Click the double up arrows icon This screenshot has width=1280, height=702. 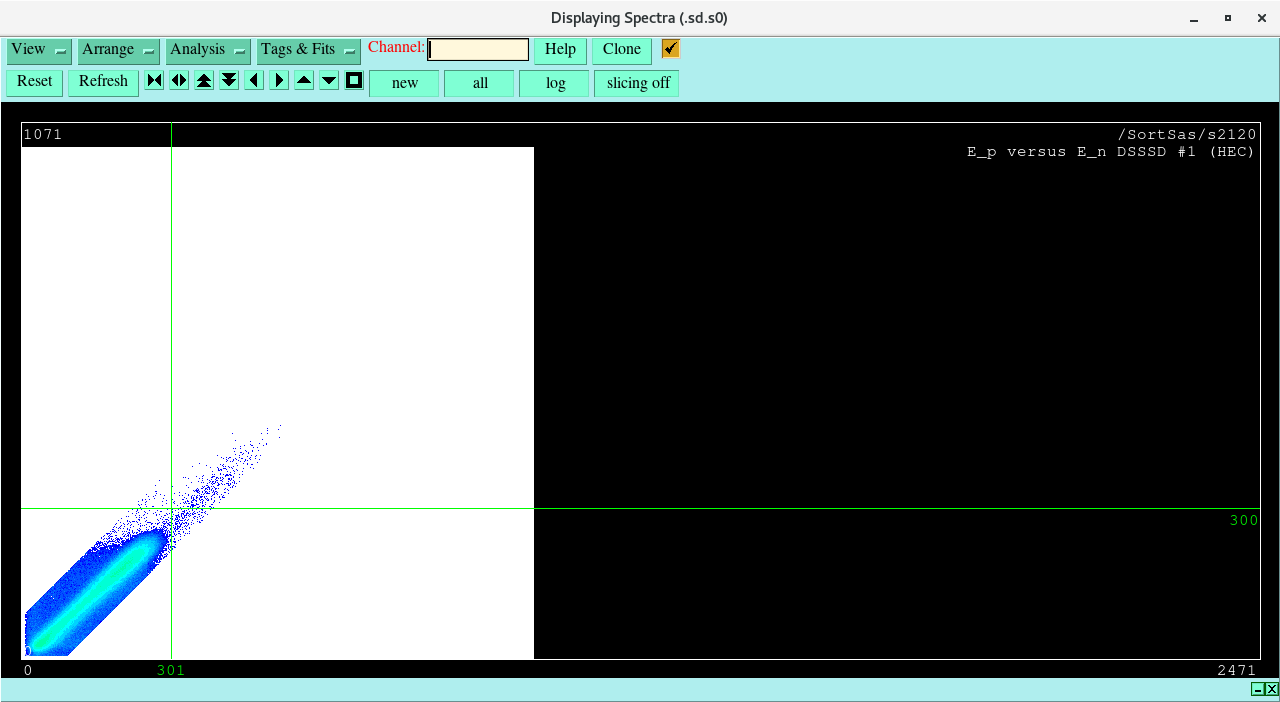tap(204, 81)
